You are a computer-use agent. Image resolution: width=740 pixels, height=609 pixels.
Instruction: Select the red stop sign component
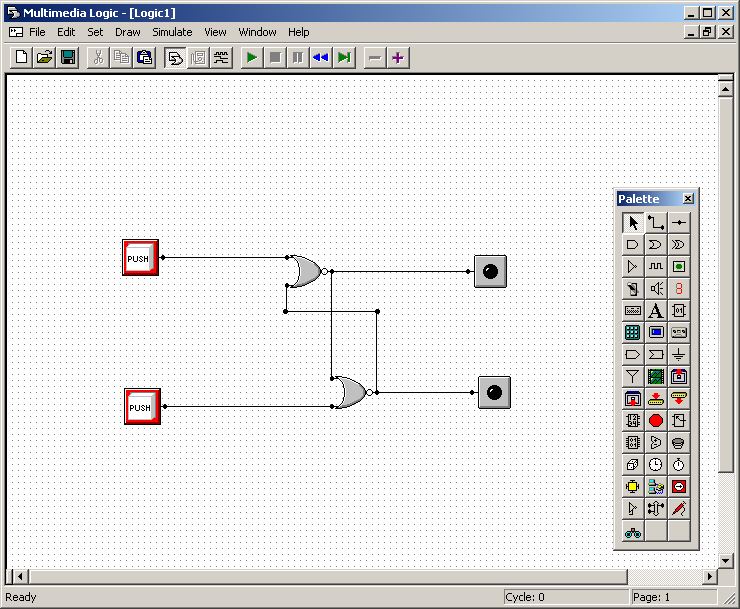tap(656, 420)
